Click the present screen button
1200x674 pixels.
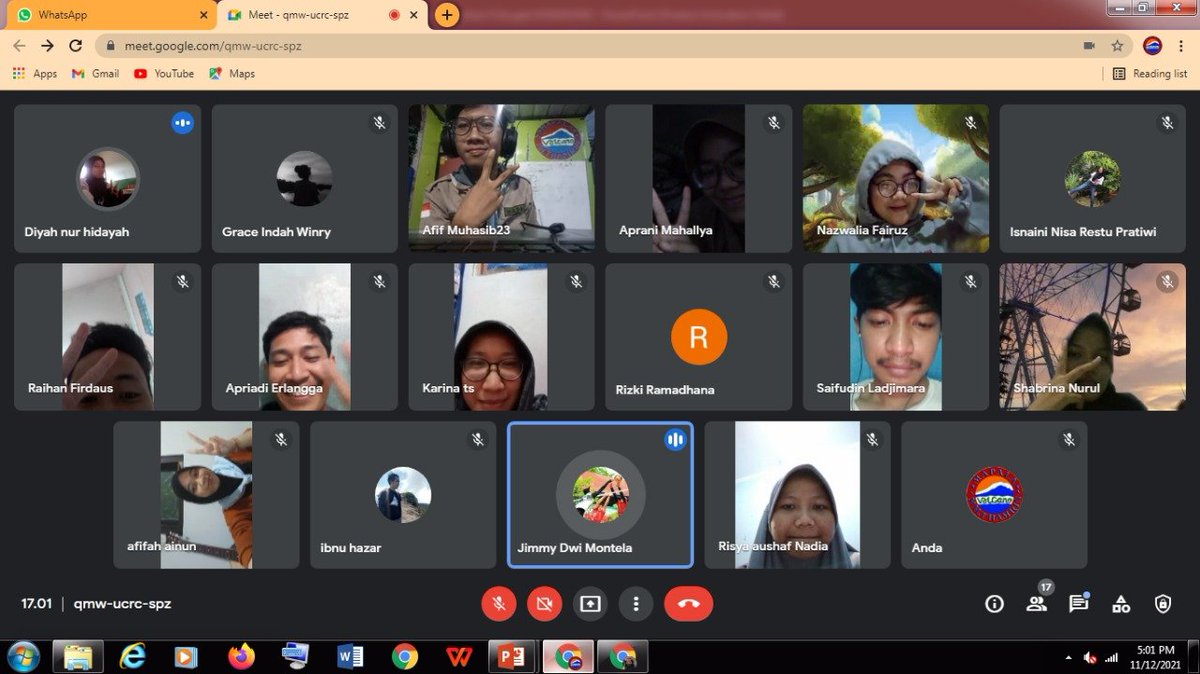pyautogui.click(x=591, y=604)
